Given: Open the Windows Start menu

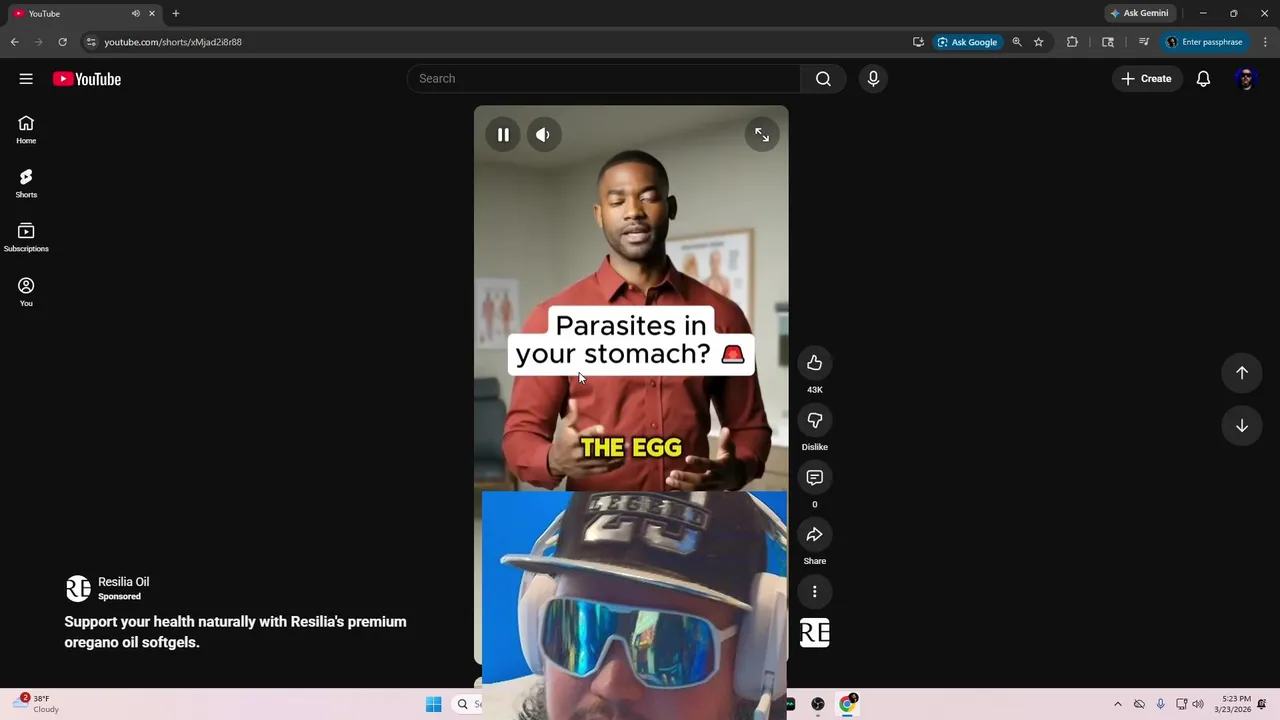Looking at the screenshot, I should [433, 704].
